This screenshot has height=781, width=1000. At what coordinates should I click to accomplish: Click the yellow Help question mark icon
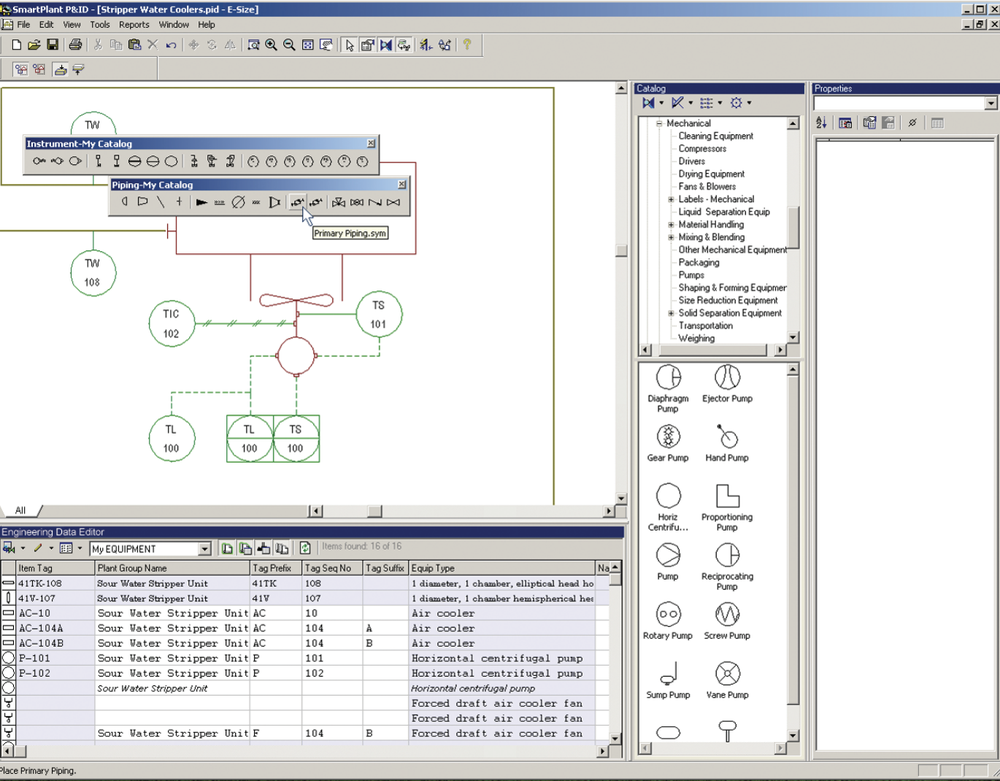point(467,45)
